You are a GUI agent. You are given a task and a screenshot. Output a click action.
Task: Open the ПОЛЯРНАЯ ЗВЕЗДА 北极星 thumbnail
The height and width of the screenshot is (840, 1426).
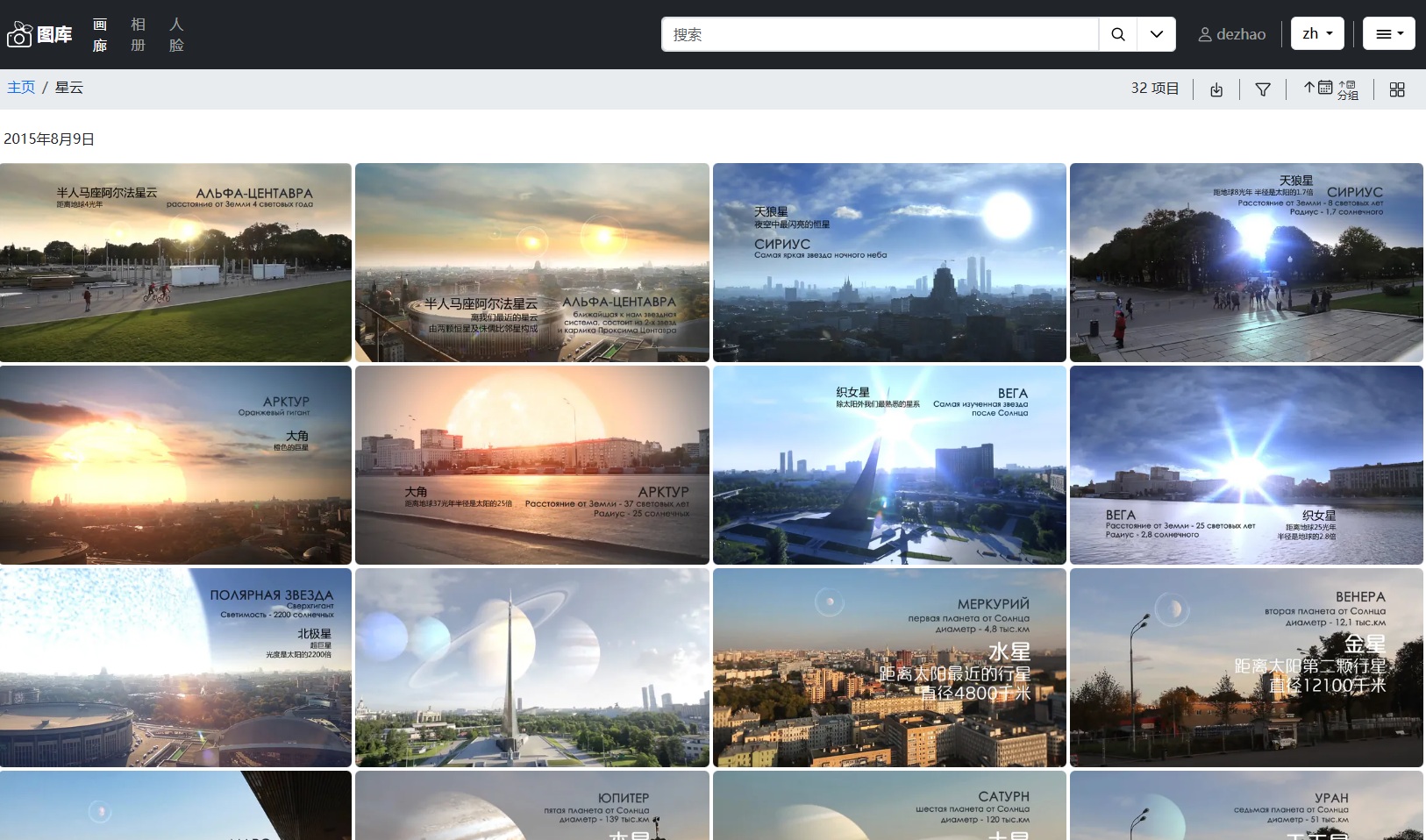[x=175, y=667]
